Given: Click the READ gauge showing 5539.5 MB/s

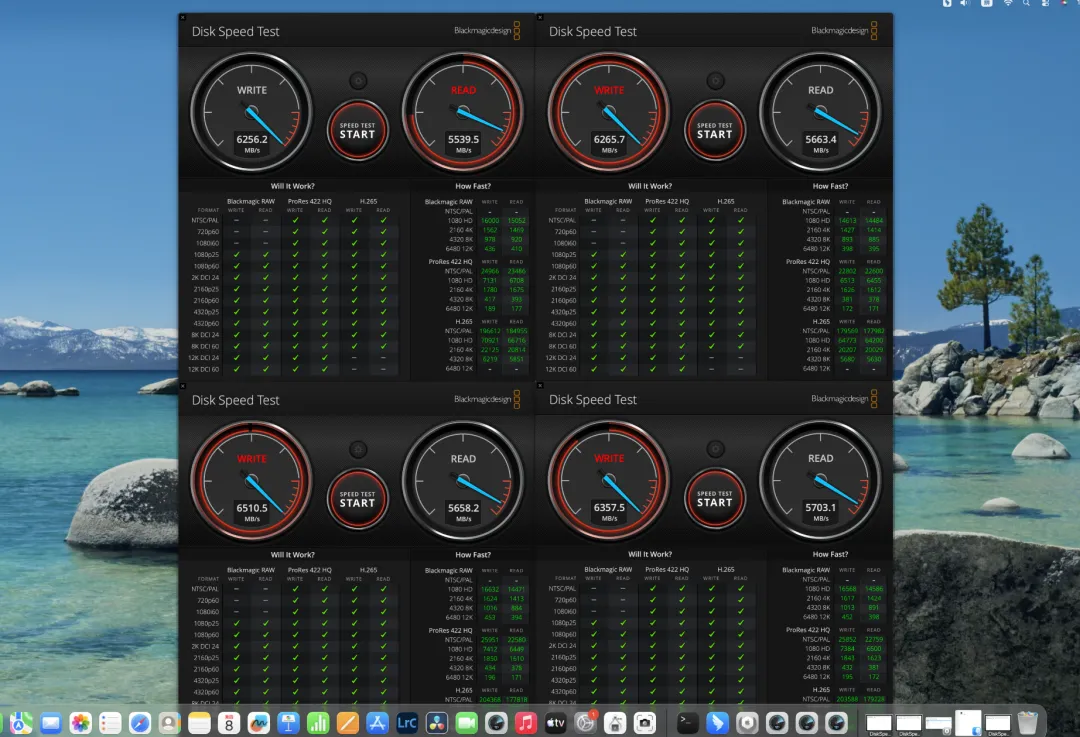Looking at the screenshot, I should [x=463, y=113].
